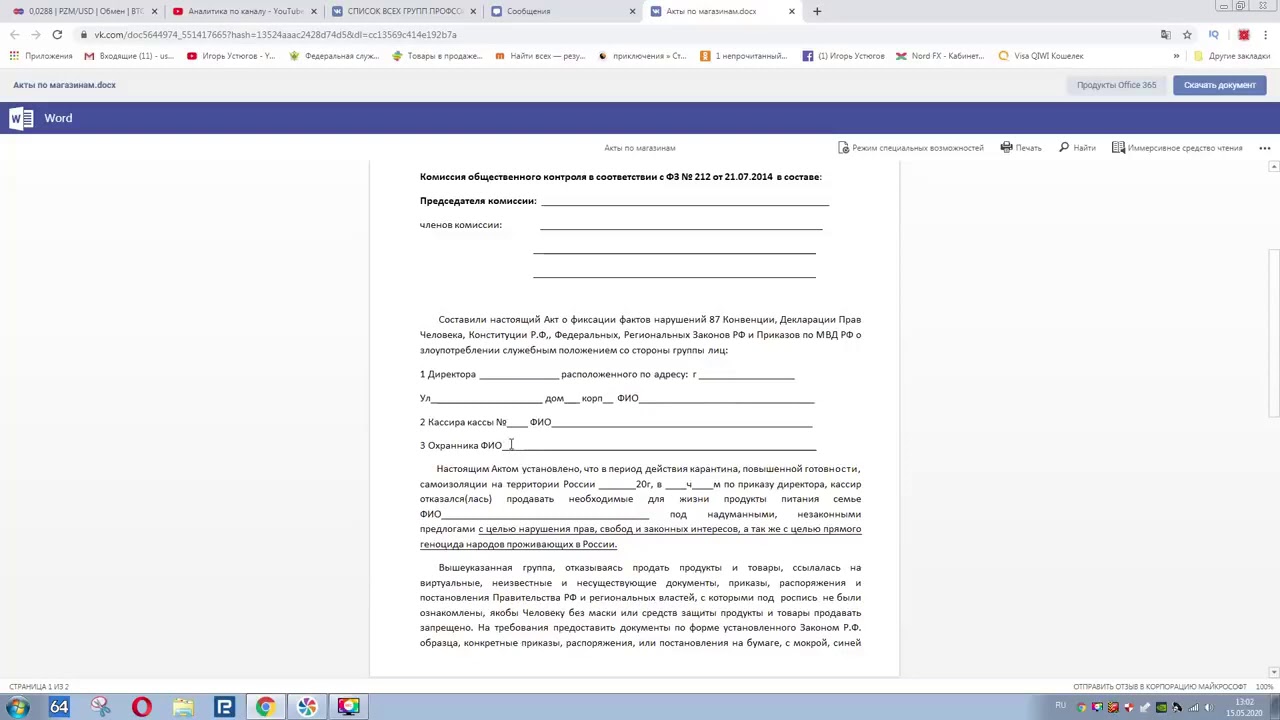Click the Продукты Office 365 button

(1116, 85)
